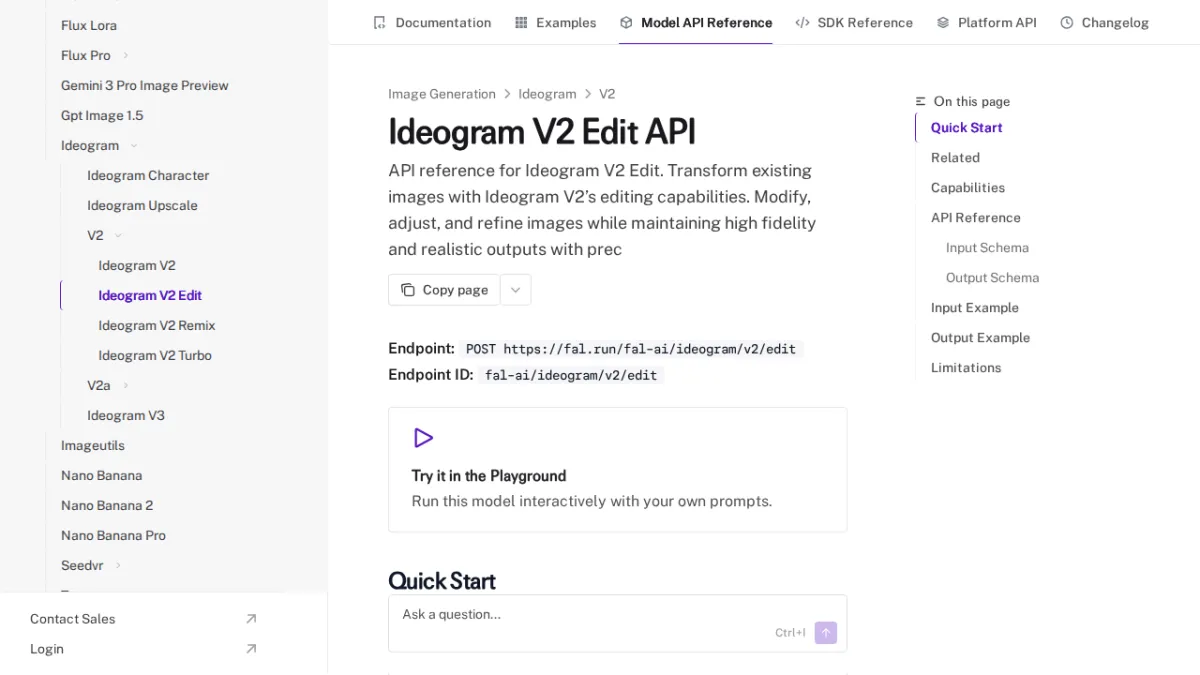This screenshot has width=1200, height=675.
Task: Open the Copy page options dropdown
Action: point(515,290)
